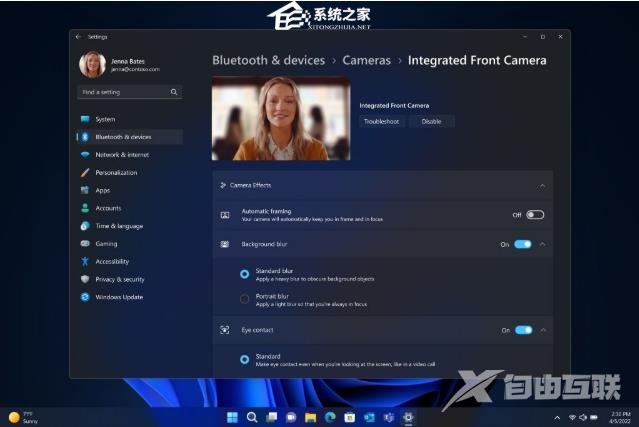
Task: Turn on the Automatic framing toggle
Action: [x=535, y=215]
